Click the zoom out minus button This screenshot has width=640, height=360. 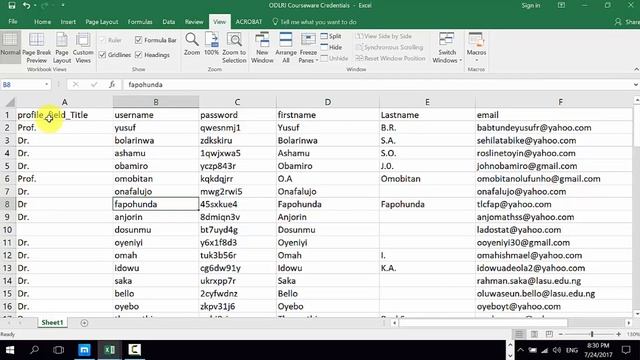(x=561, y=334)
